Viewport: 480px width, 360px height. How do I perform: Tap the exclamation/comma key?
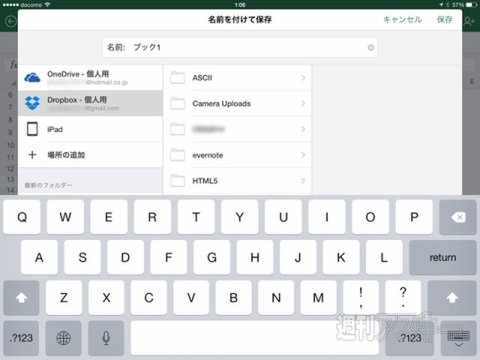[x=361, y=298]
